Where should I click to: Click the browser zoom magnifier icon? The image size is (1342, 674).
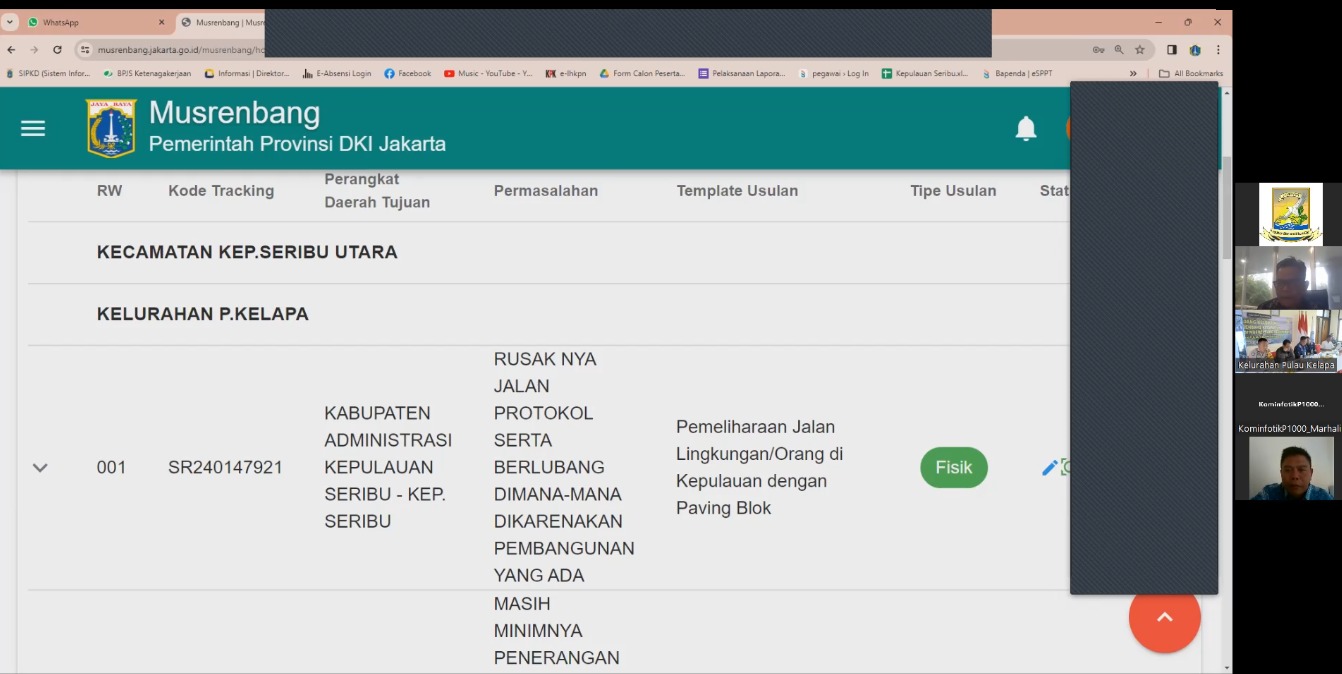coord(1119,50)
